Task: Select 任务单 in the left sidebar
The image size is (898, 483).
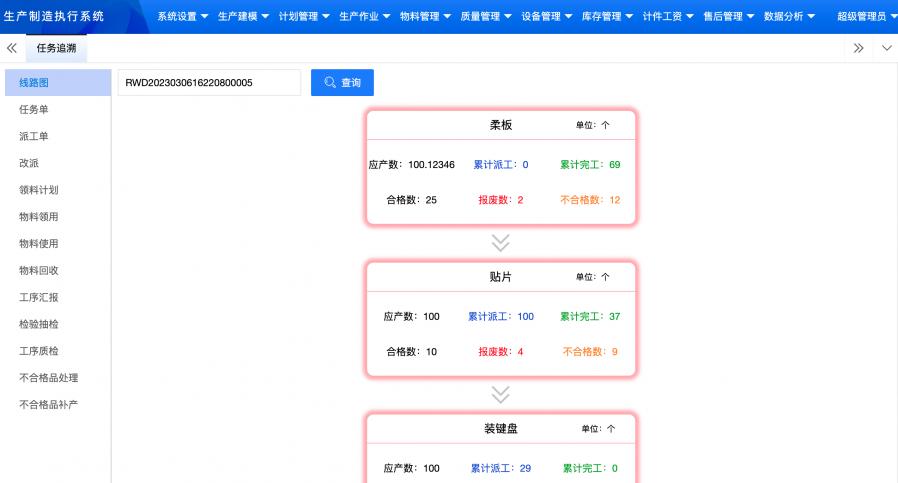Action: (34, 109)
